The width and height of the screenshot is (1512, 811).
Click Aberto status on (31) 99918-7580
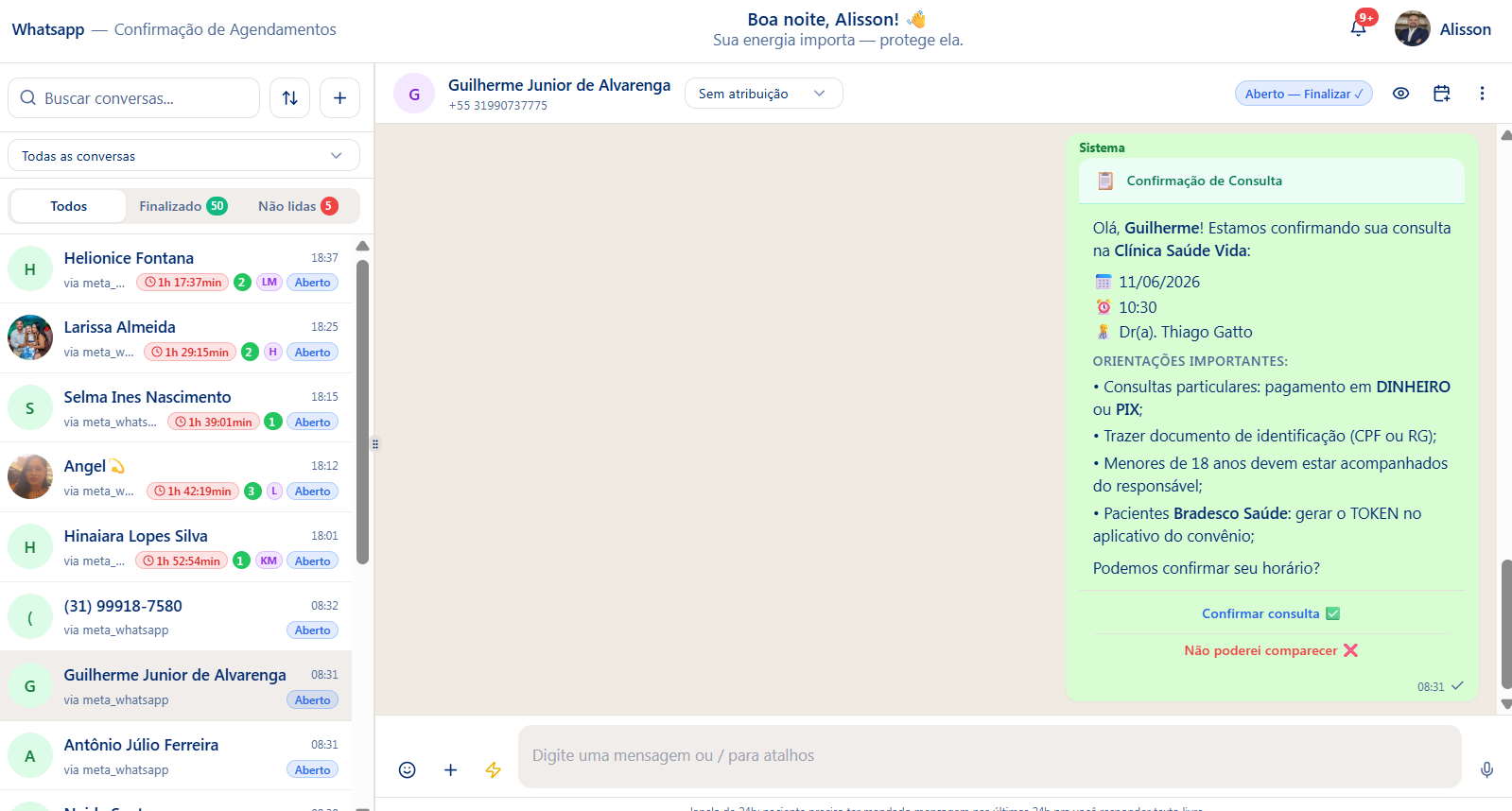(312, 630)
